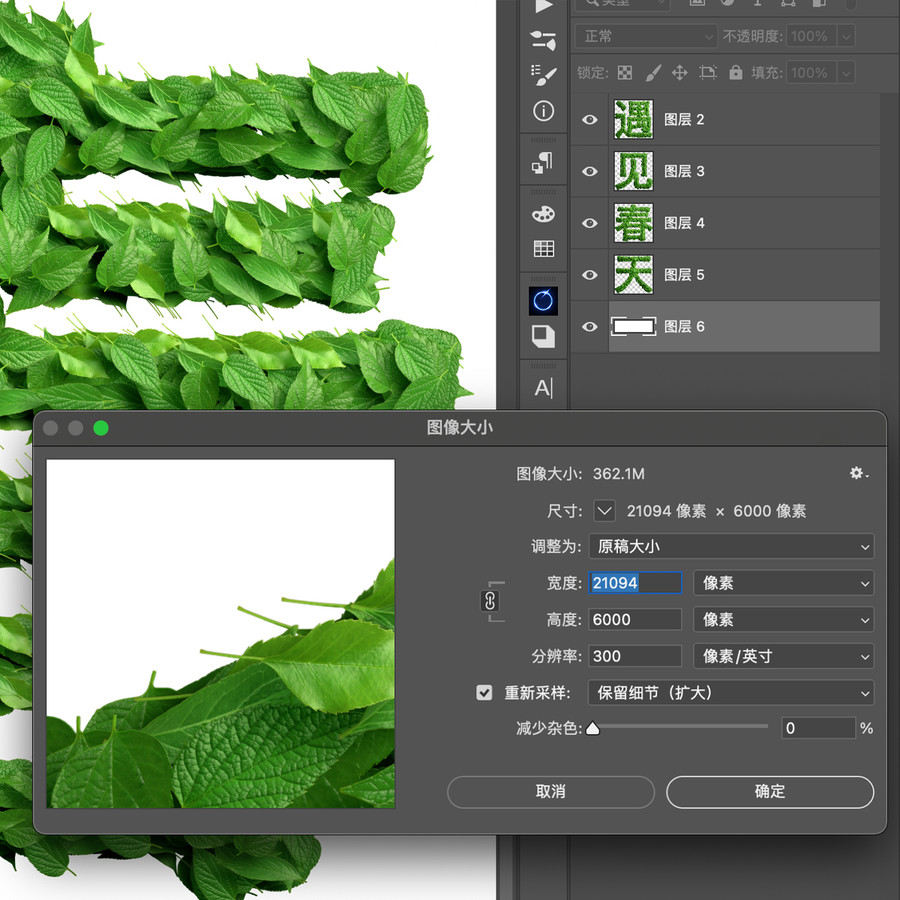Select 图层 4 thumbnail with 春 character
The height and width of the screenshot is (900, 900).
click(x=633, y=223)
